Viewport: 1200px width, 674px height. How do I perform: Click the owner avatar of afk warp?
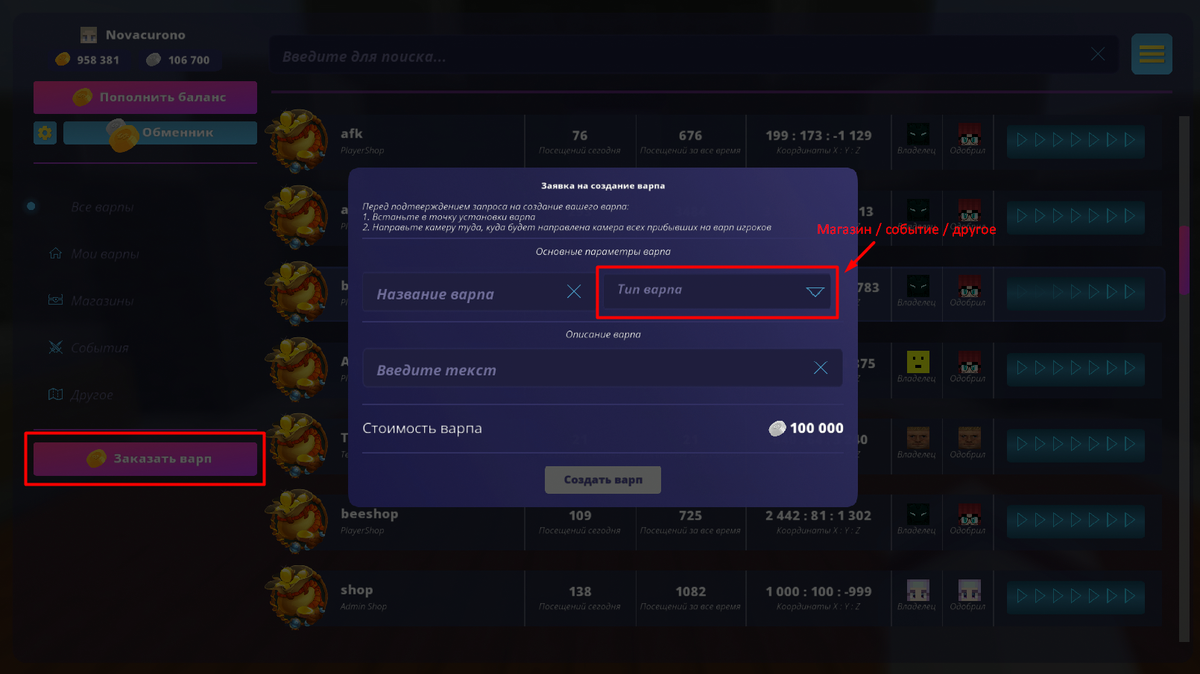click(x=917, y=135)
